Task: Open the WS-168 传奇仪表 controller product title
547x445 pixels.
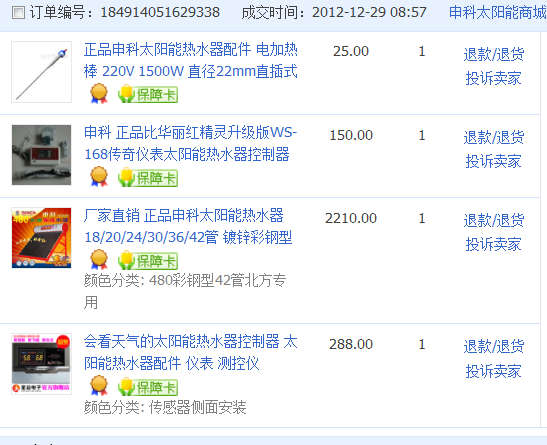Action: 190,143
